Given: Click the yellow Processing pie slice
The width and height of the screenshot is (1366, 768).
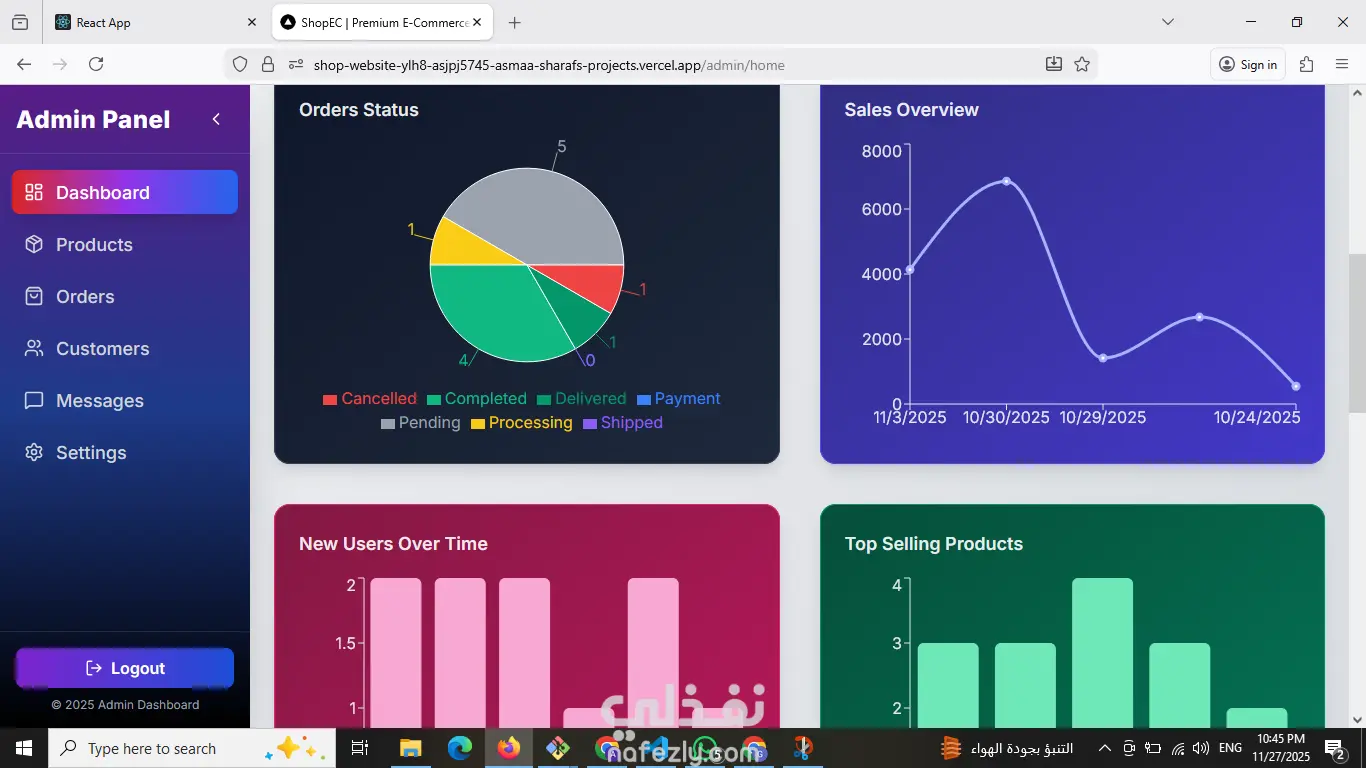Looking at the screenshot, I should click(x=462, y=246).
